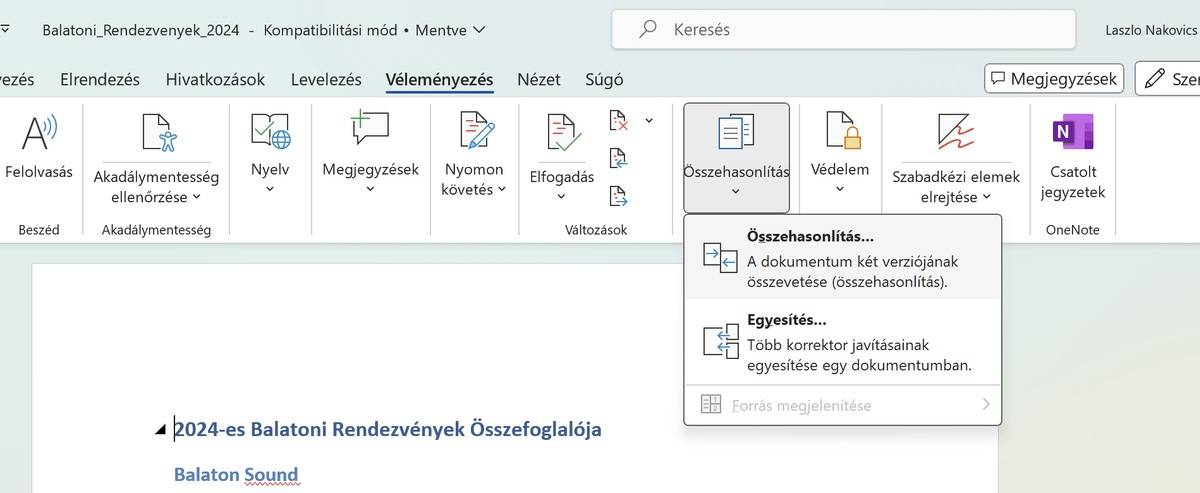This screenshot has height=493, width=1200.
Task: Go to next change icon
Action: (619, 195)
